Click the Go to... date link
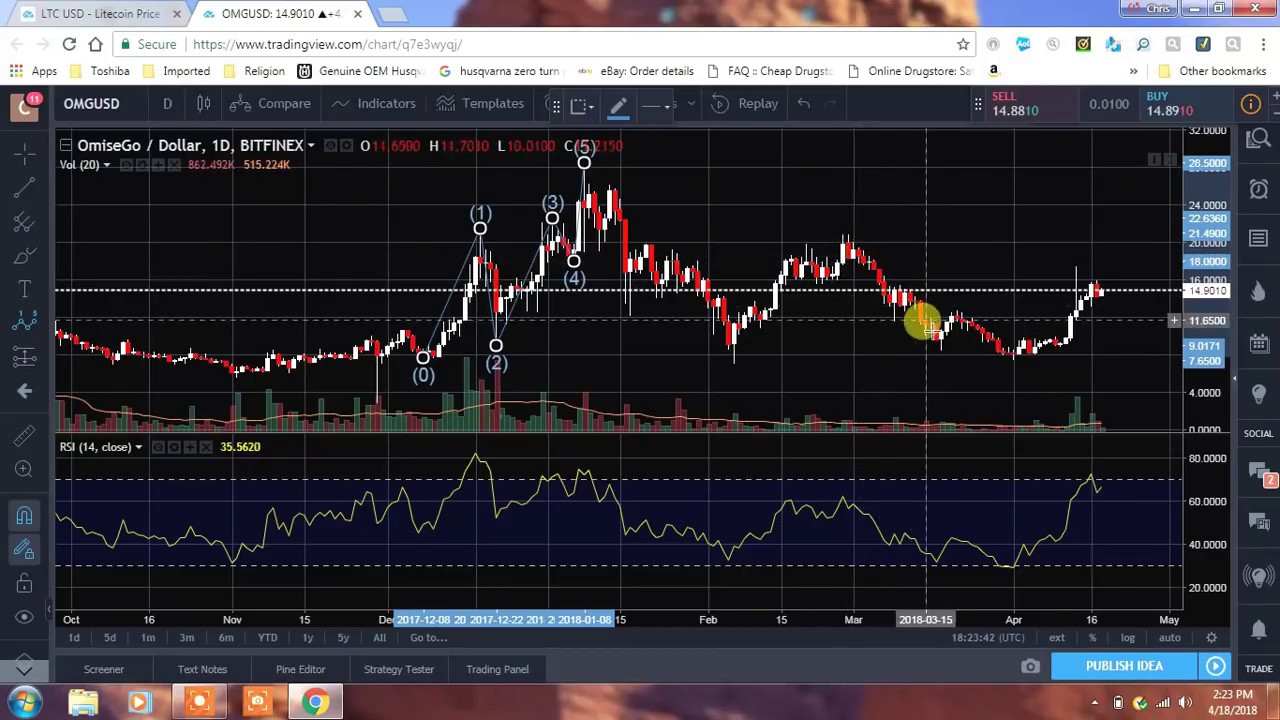The image size is (1280, 720). pos(428,638)
